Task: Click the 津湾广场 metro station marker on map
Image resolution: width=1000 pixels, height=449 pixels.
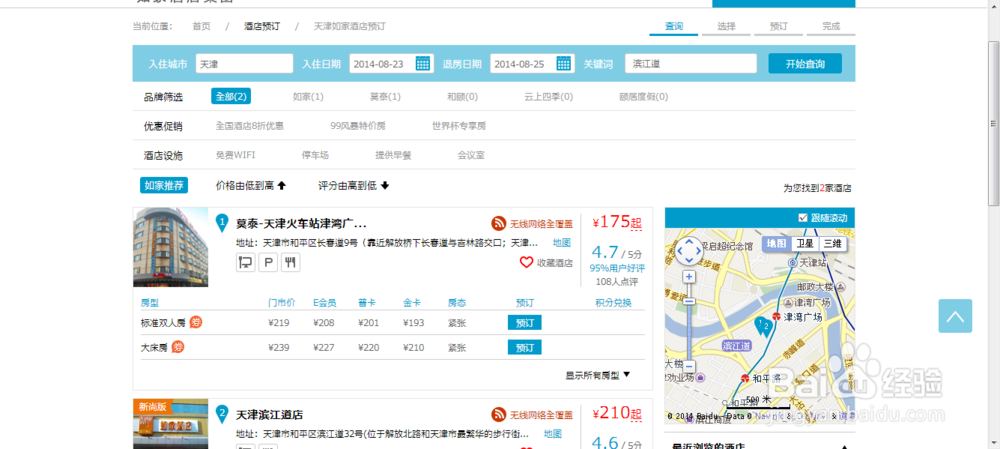Action: click(x=776, y=317)
